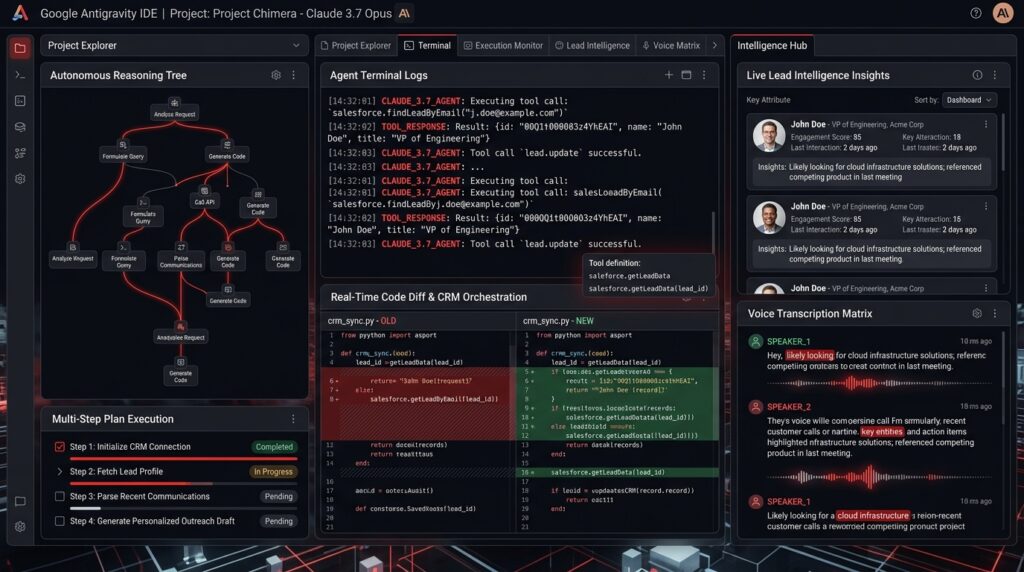Open Voice Transcription Matrix kebab menu
Viewport: 1024px width, 572px height.
(x=995, y=313)
